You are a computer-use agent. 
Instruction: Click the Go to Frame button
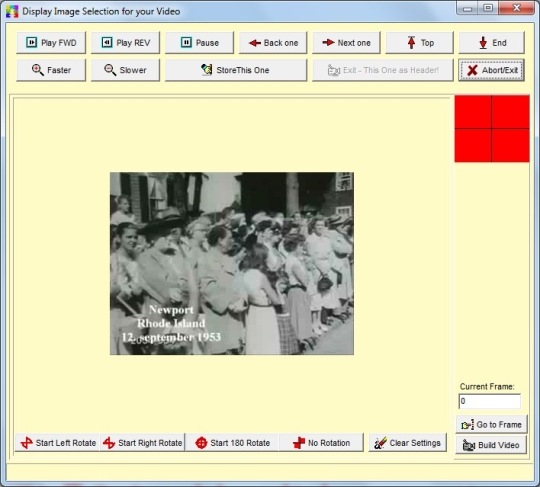coord(491,425)
